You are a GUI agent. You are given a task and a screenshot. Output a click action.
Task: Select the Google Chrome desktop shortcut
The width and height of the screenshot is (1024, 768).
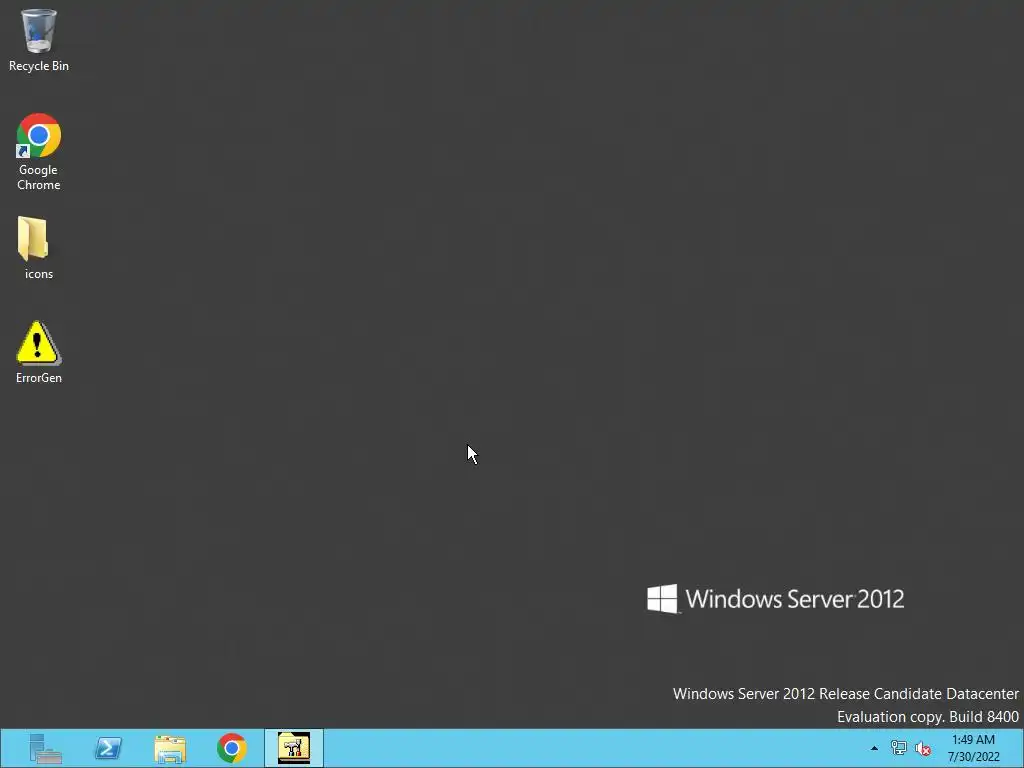[39, 152]
